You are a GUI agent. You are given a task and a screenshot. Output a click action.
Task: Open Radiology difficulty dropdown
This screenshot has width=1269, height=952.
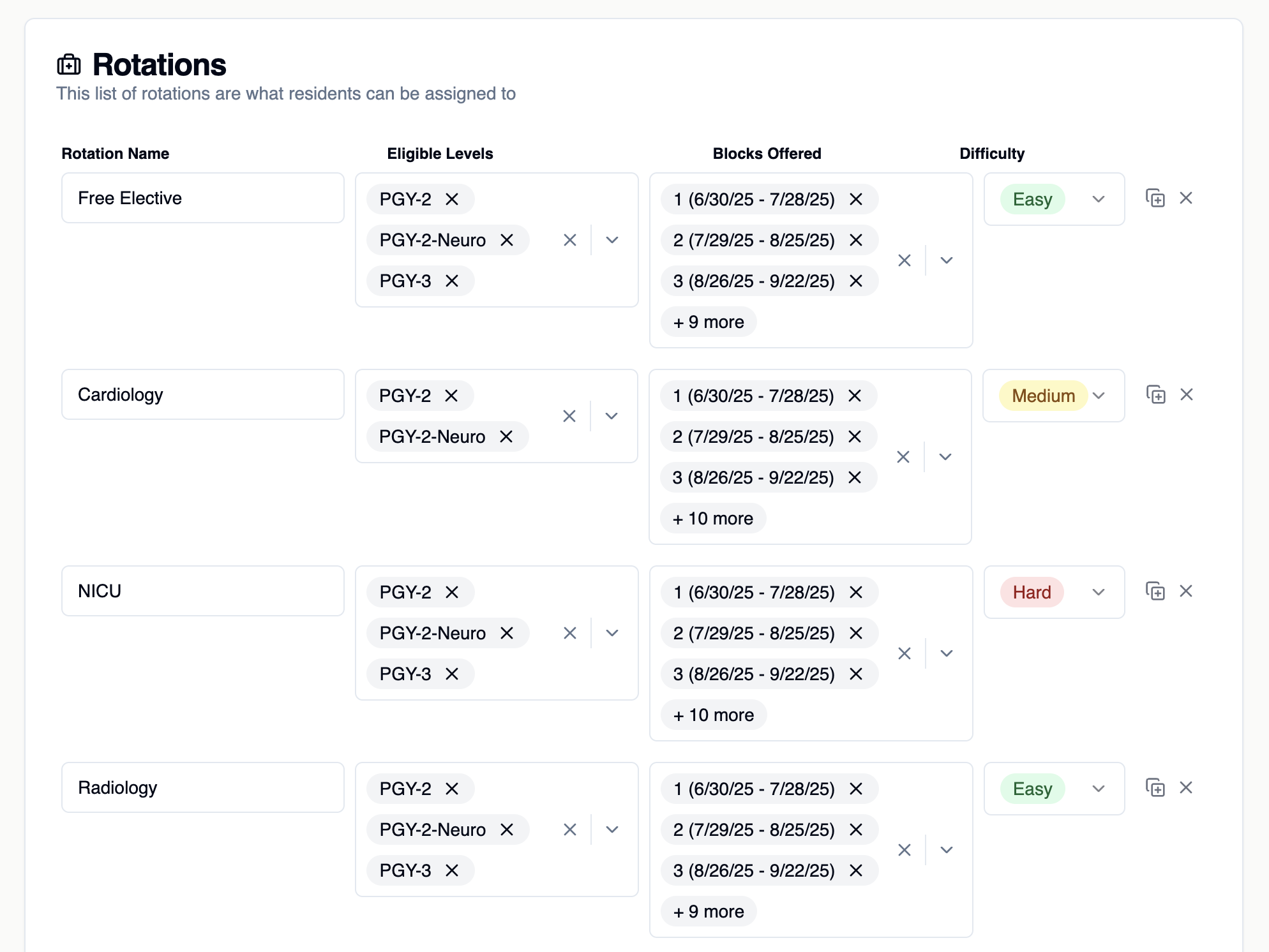pyautogui.click(x=1098, y=789)
